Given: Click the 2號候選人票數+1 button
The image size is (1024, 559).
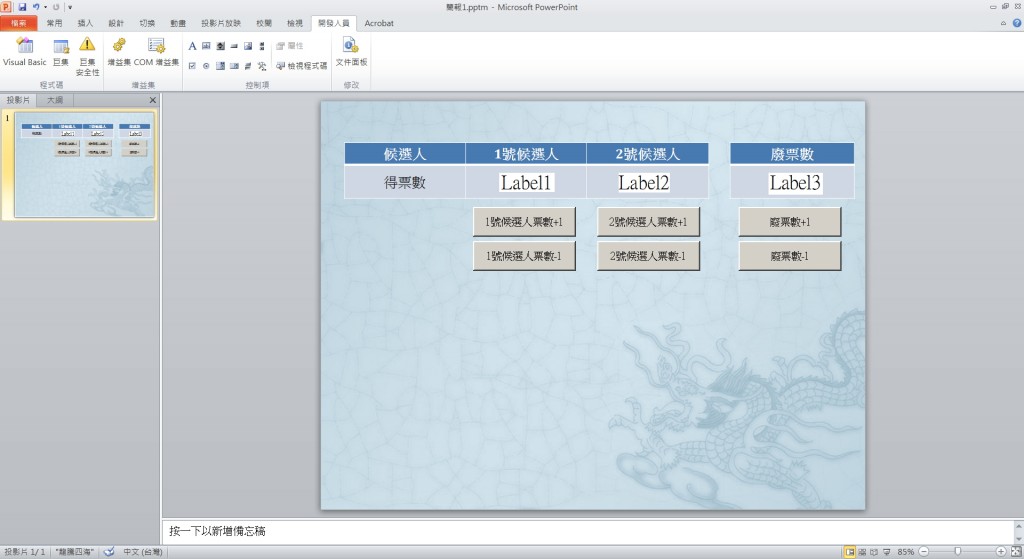Looking at the screenshot, I should pos(648,222).
